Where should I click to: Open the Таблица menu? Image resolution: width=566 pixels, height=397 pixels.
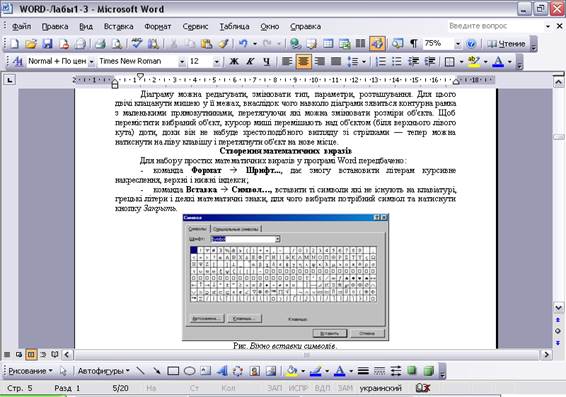pos(234,26)
